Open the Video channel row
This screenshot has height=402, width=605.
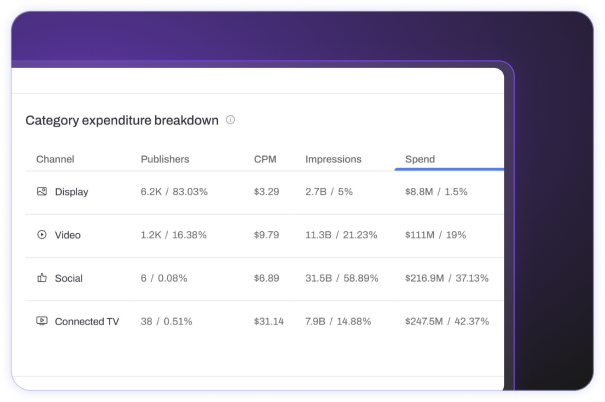[x=68, y=235]
